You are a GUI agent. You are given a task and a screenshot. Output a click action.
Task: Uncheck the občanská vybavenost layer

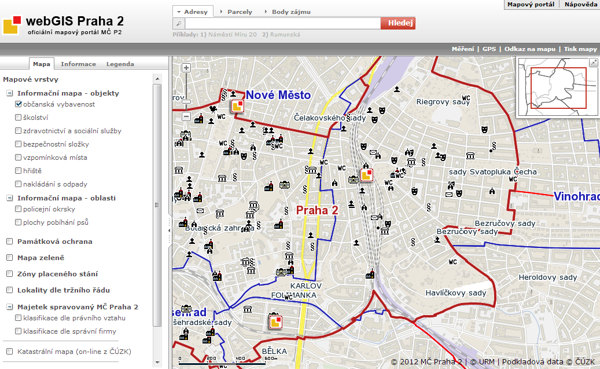pyautogui.click(x=18, y=104)
